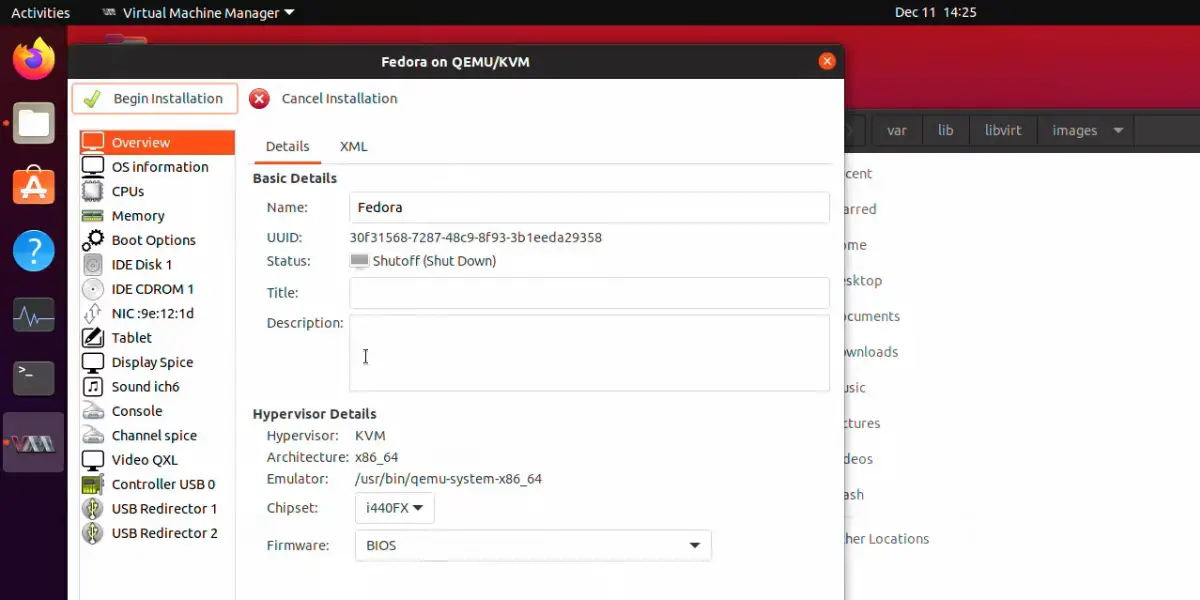Select the IDE Disk 1 drive icon
Image resolution: width=1200 pixels, height=600 pixels.
click(93, 265)
